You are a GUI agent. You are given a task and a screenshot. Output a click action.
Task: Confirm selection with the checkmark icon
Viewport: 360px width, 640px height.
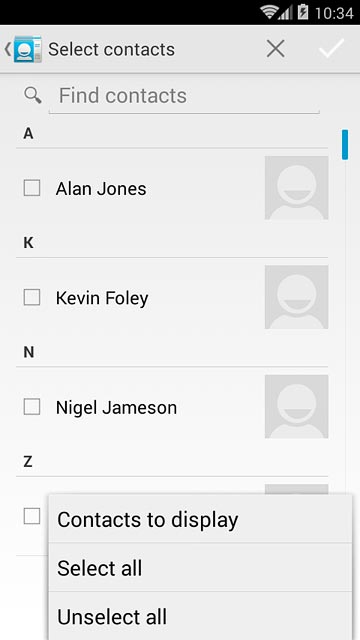coord(331,49)
